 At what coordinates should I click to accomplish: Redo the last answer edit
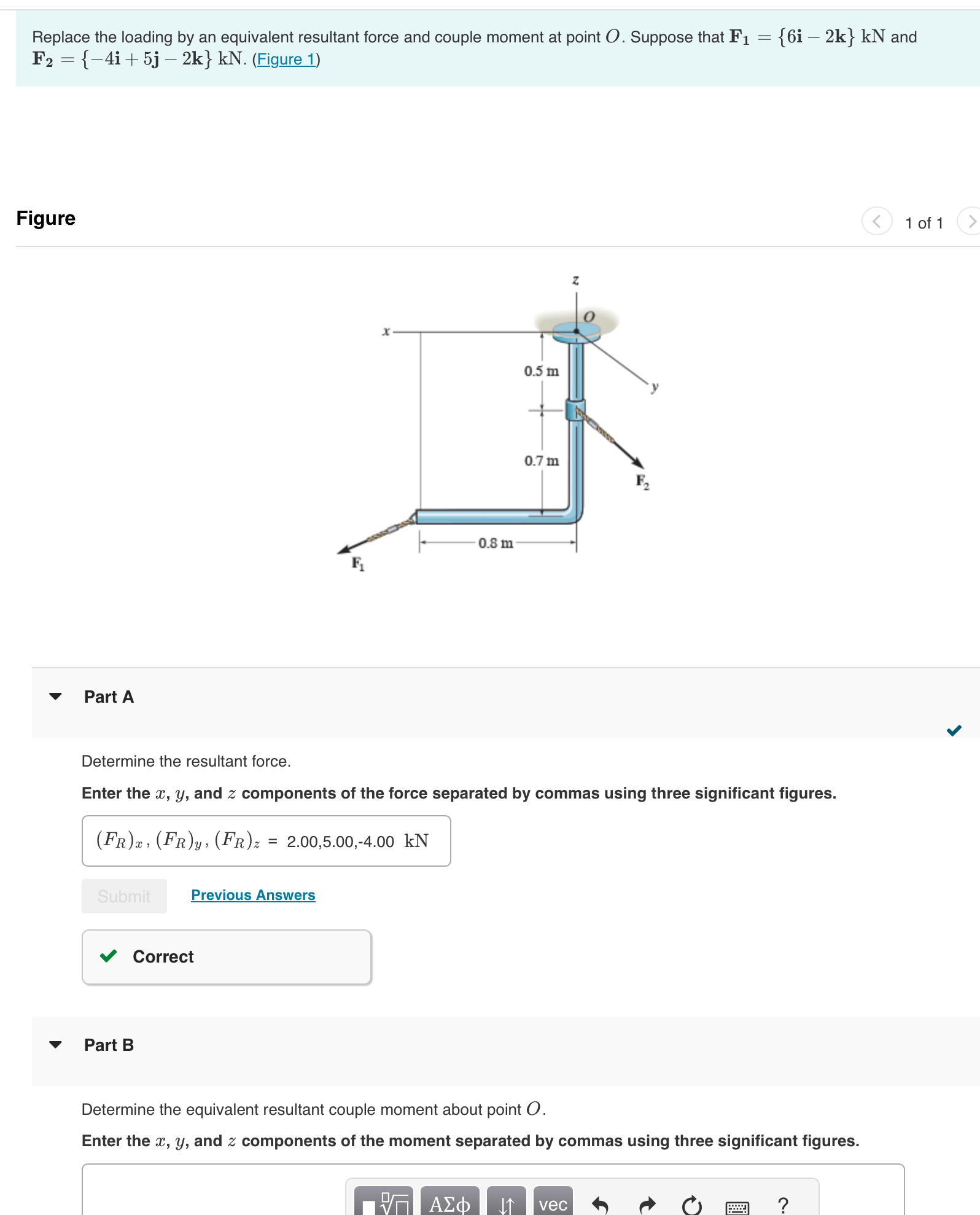tap(647, 1205)
